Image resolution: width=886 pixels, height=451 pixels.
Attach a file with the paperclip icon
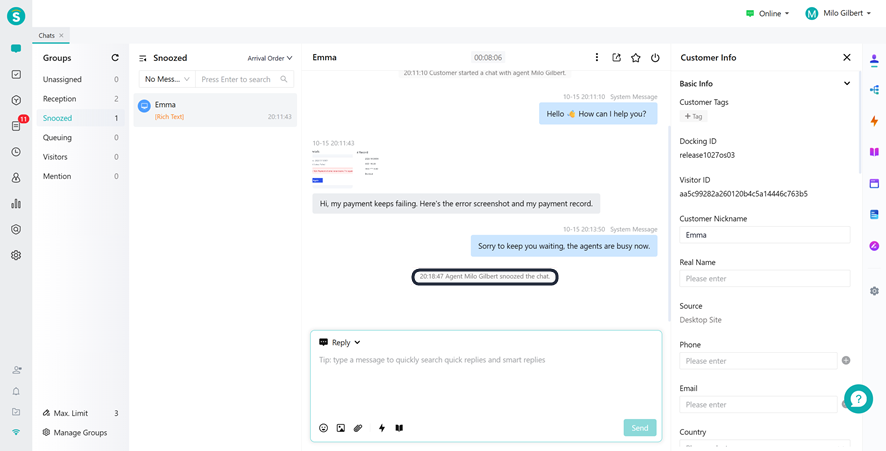pos(358,428)
